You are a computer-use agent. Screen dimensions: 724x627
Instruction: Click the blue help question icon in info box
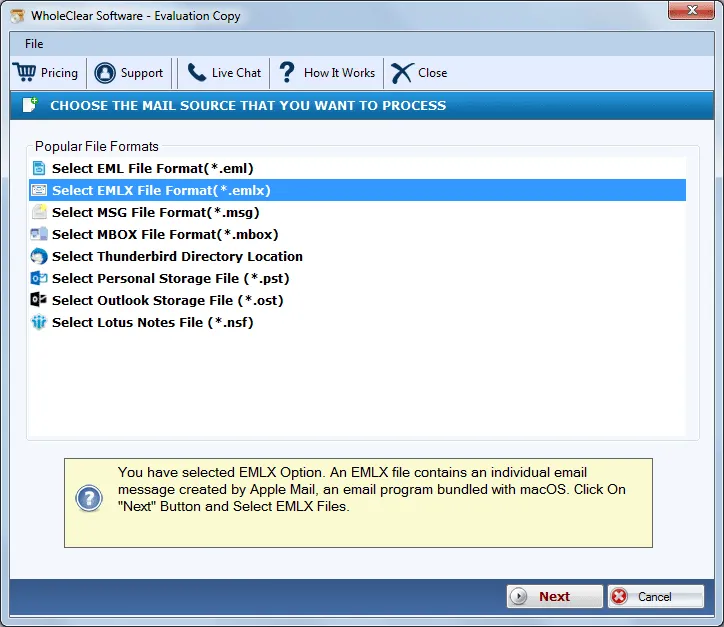point(89,498)
